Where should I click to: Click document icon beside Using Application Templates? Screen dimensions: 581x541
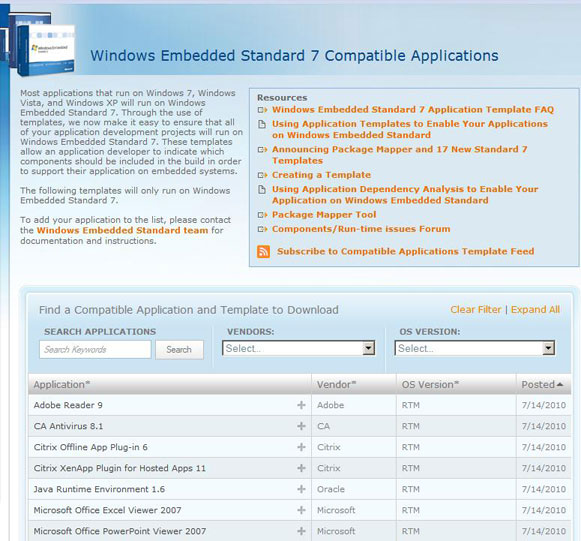coord(262,124)
